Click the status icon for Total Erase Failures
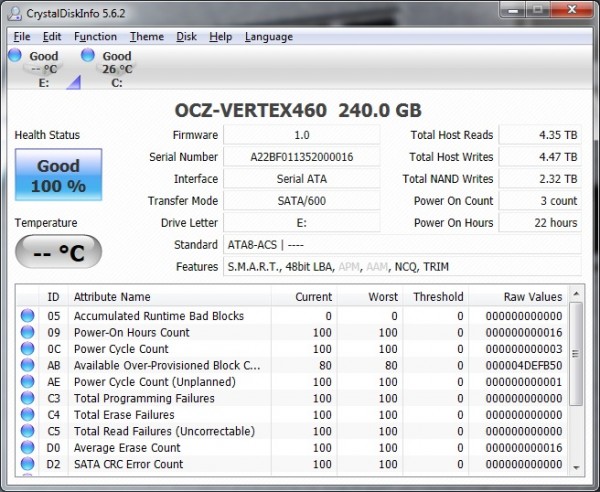The height and width of the screenshot is (492, 600). (x=27, y=414)
